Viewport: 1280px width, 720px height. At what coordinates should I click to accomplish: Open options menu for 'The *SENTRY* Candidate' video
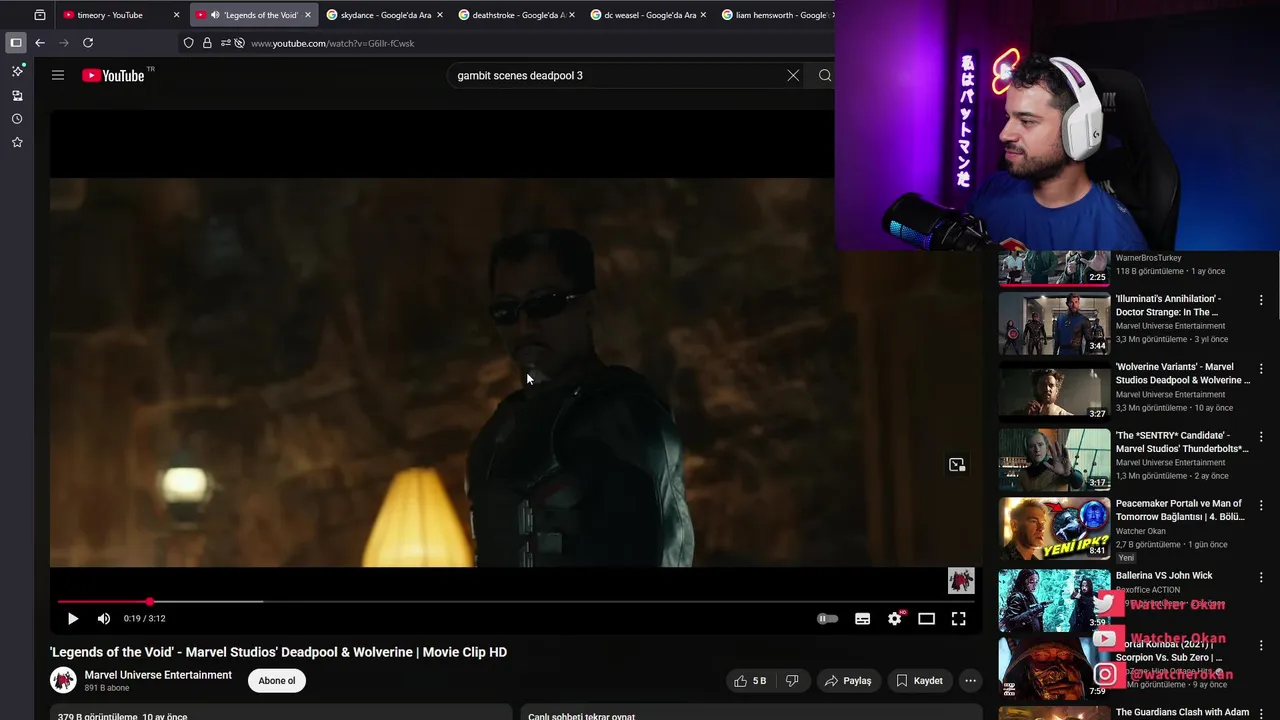coord(1261,437)
